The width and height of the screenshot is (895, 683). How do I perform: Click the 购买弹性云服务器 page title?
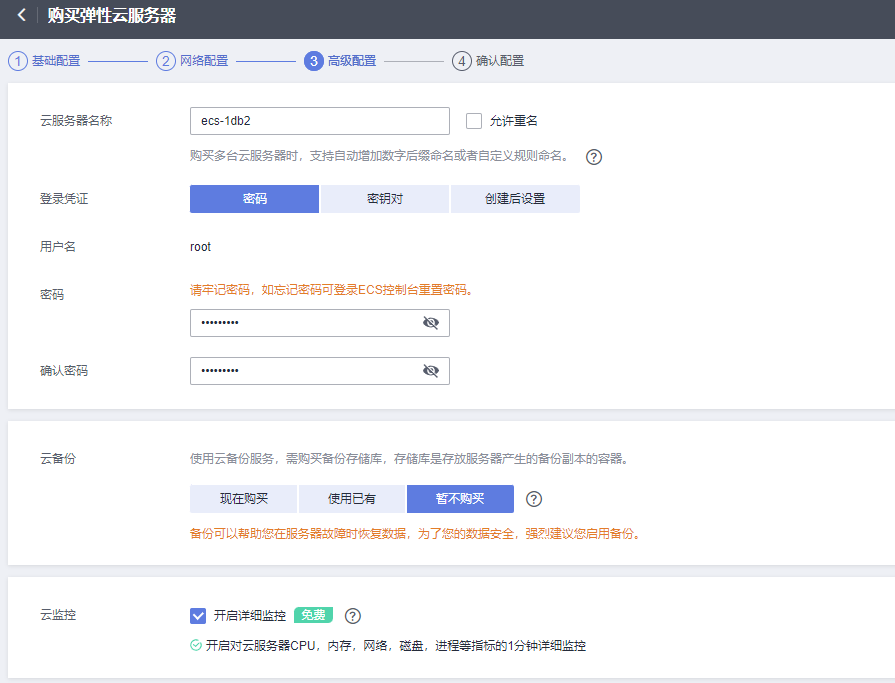tap(112, 15)
